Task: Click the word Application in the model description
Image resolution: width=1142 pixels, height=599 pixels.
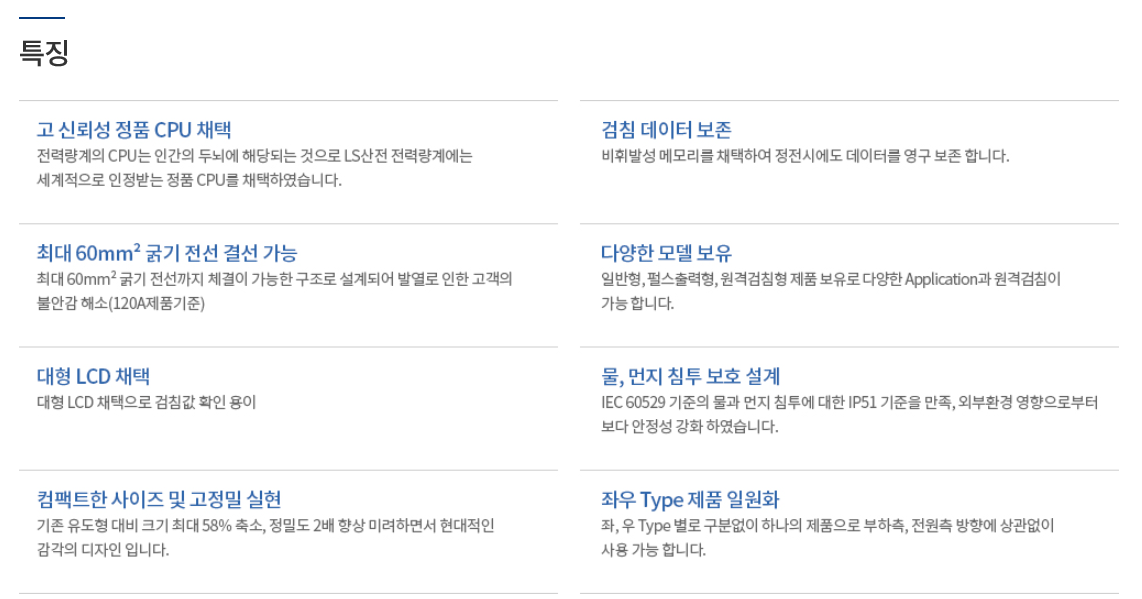Action: pyautogui.click(x=941, y=279)
